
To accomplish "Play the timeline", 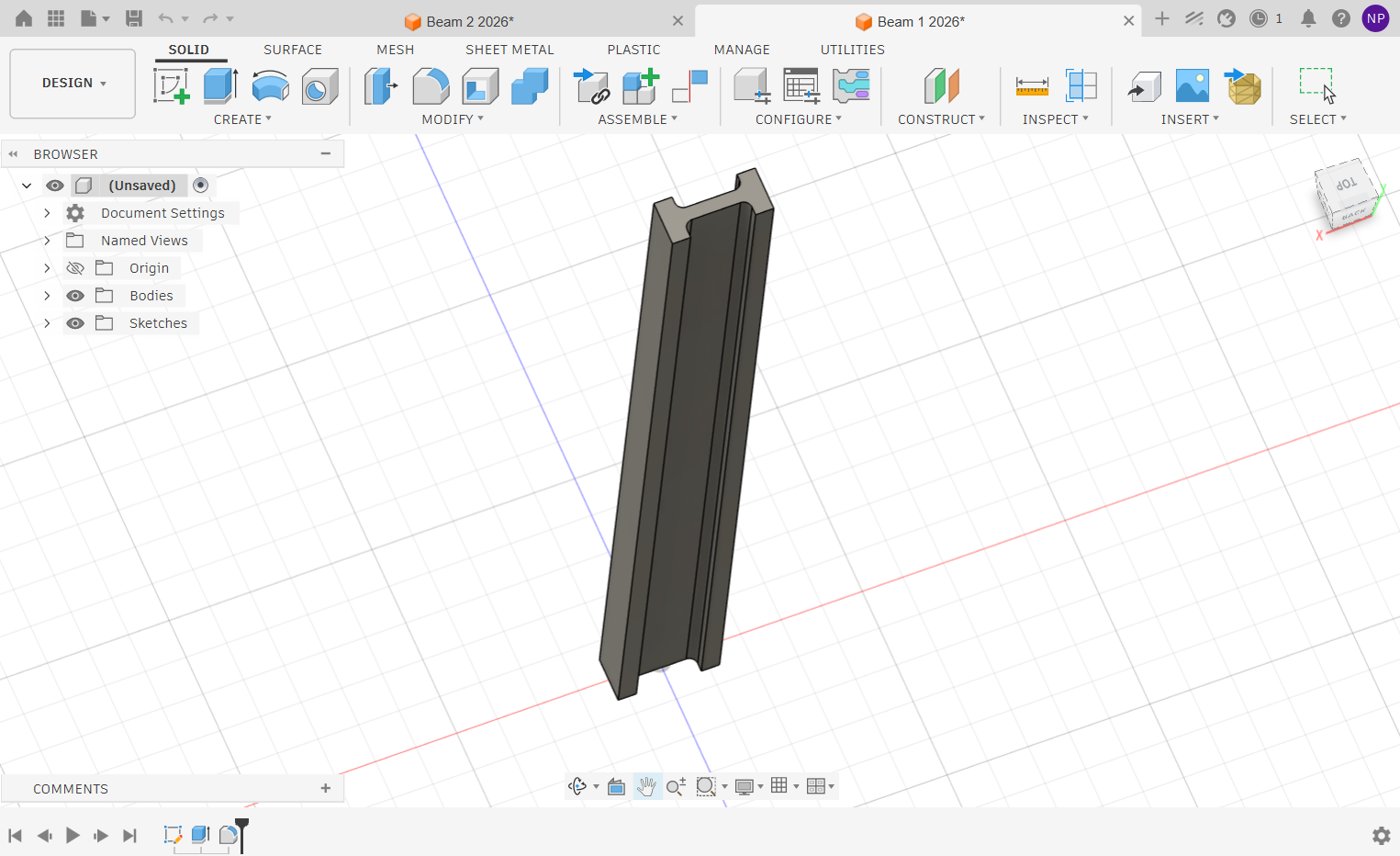I will point(72,835).
